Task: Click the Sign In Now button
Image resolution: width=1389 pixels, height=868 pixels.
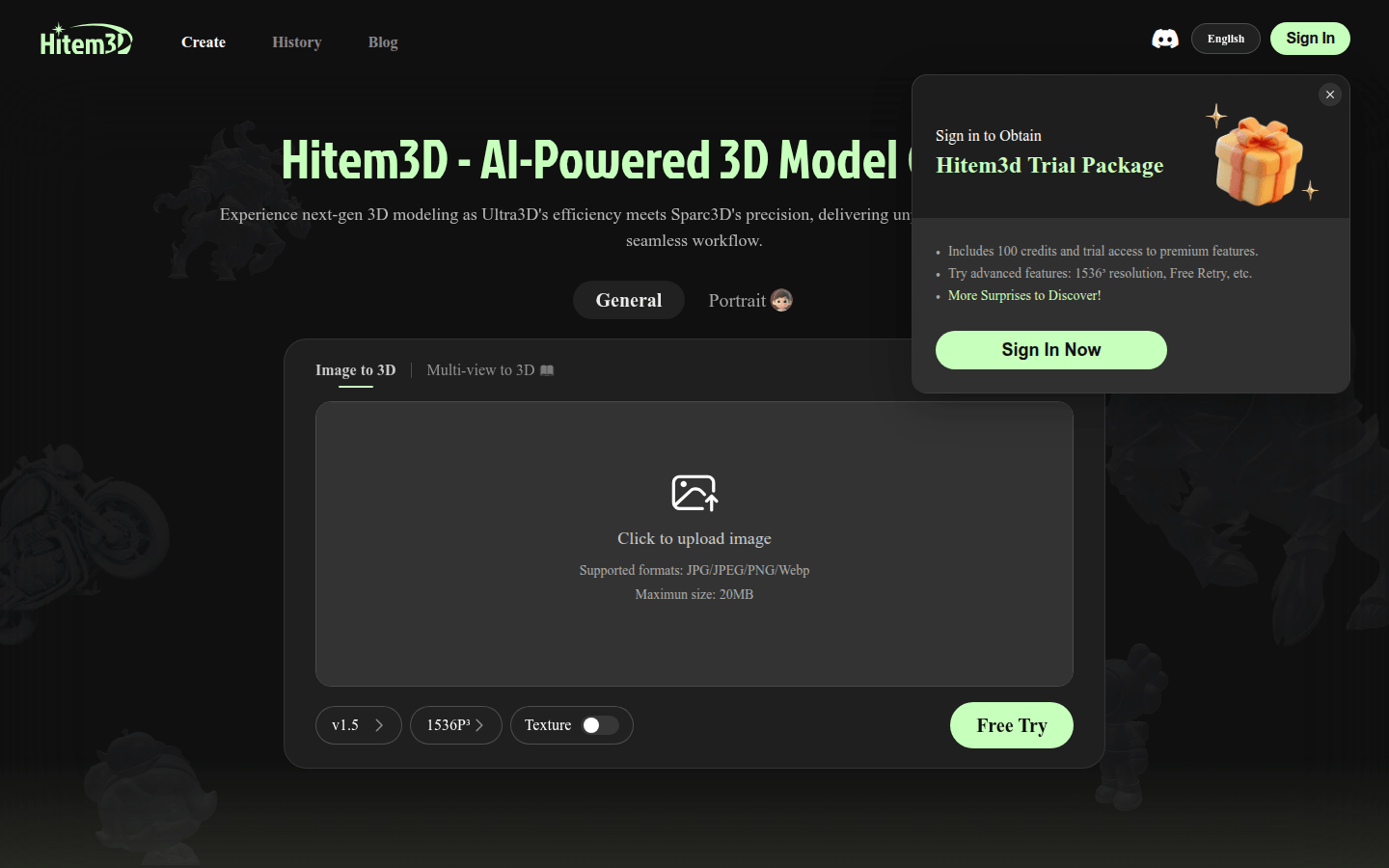Action: tap(1050, 350)
